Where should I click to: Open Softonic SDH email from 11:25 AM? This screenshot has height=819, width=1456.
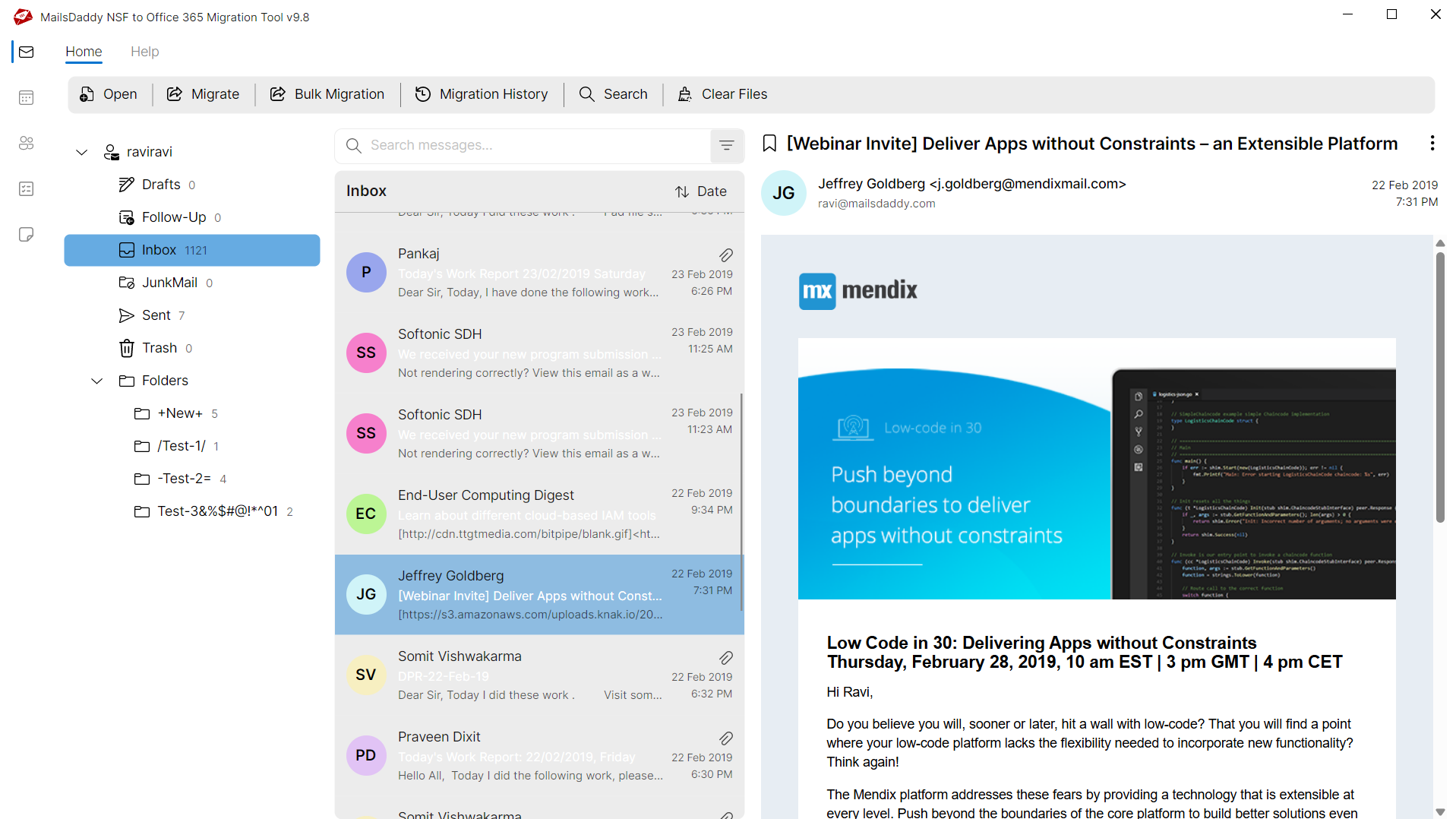tap(539, 353)
